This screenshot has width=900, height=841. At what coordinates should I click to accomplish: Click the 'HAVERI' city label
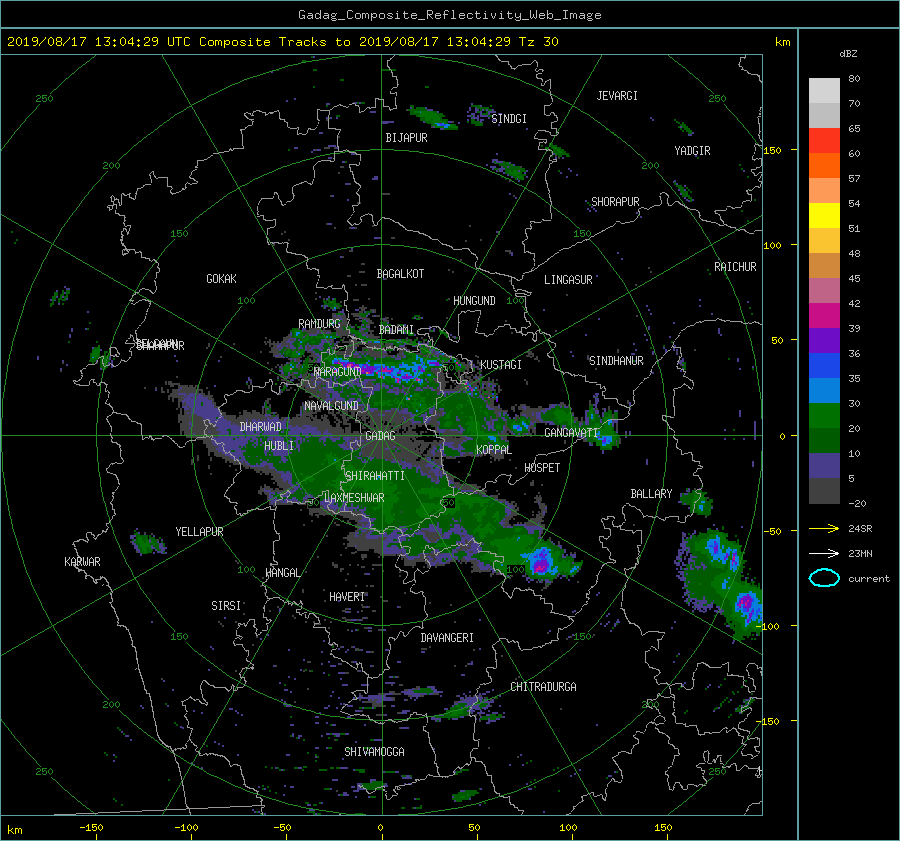[x=347, y=598]
